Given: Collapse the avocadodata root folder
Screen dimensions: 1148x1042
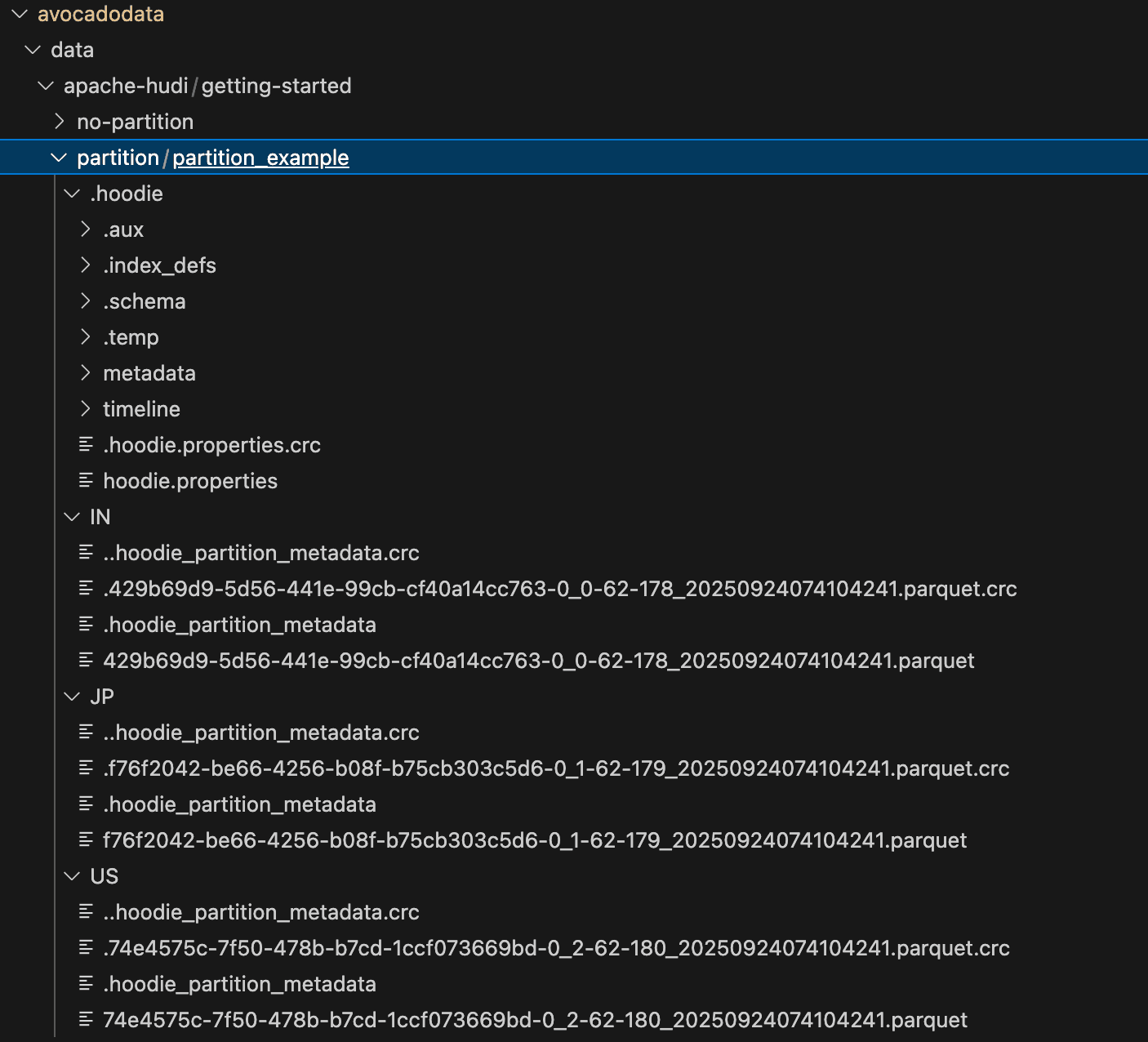Looking at the screenshot, I should (18, 13).
